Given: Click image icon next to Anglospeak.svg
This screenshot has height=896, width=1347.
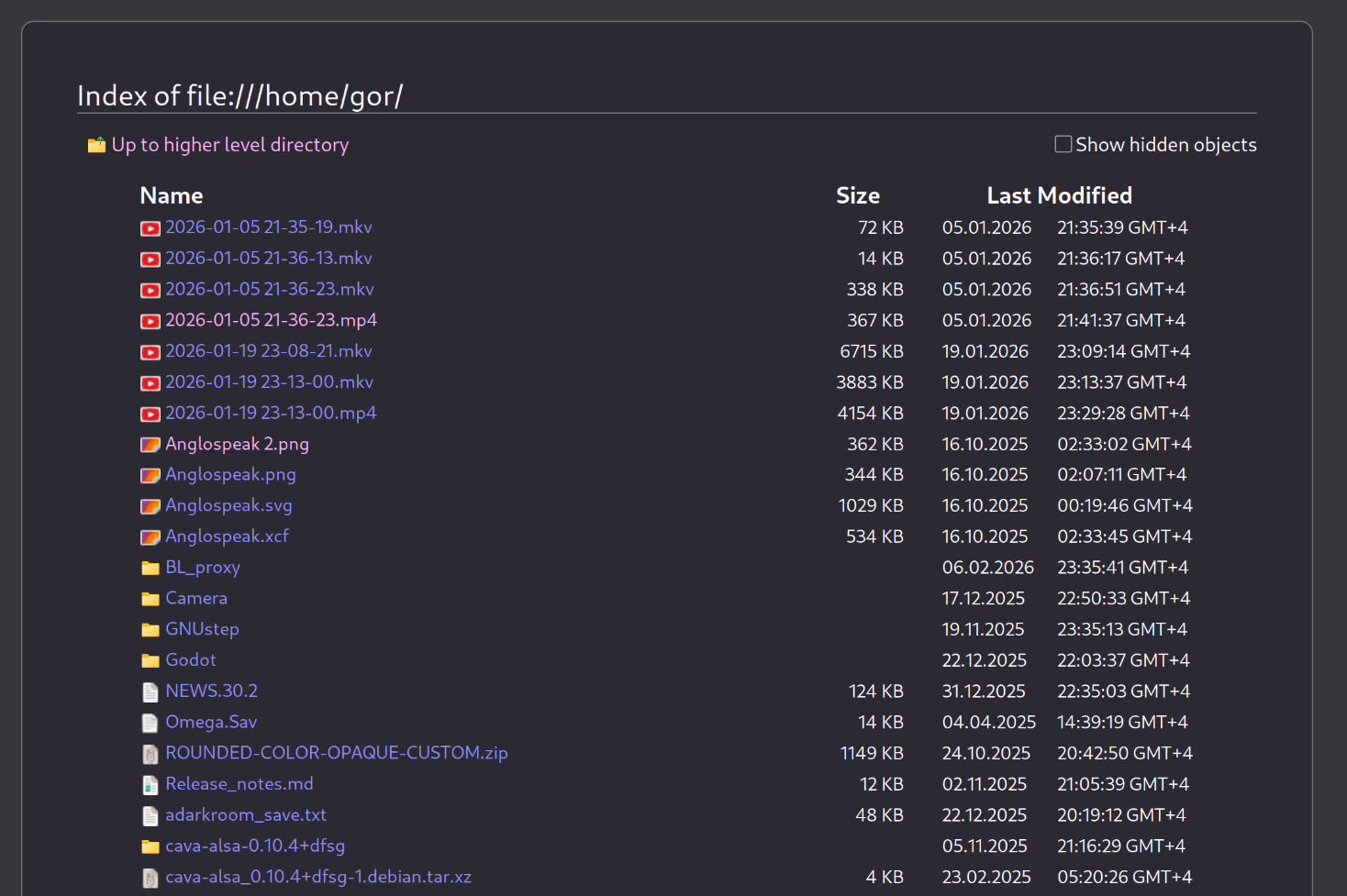Looking at the screenshot, I should coord(150,506).
